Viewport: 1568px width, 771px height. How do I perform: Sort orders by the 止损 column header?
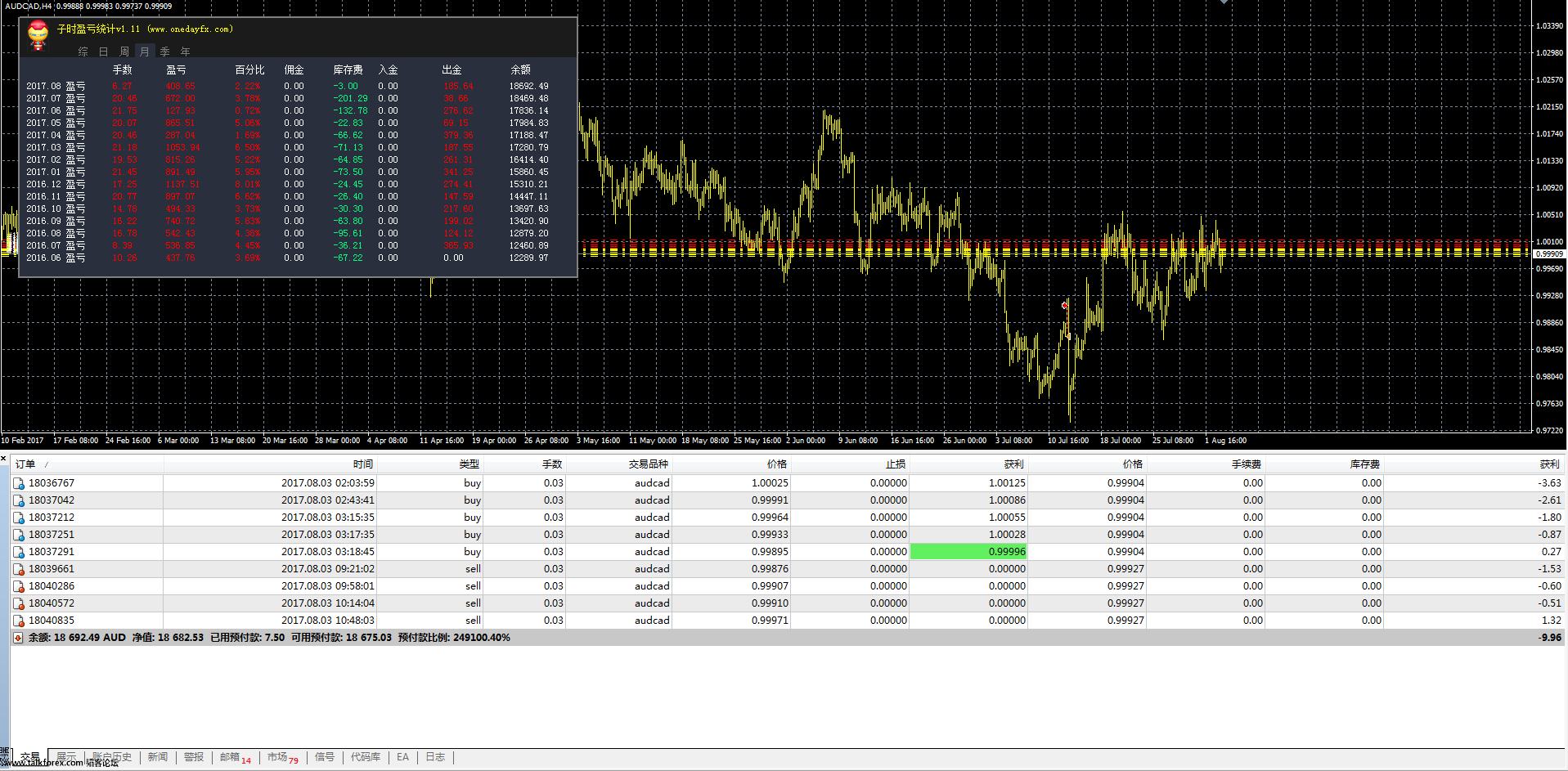pos(896,464)
